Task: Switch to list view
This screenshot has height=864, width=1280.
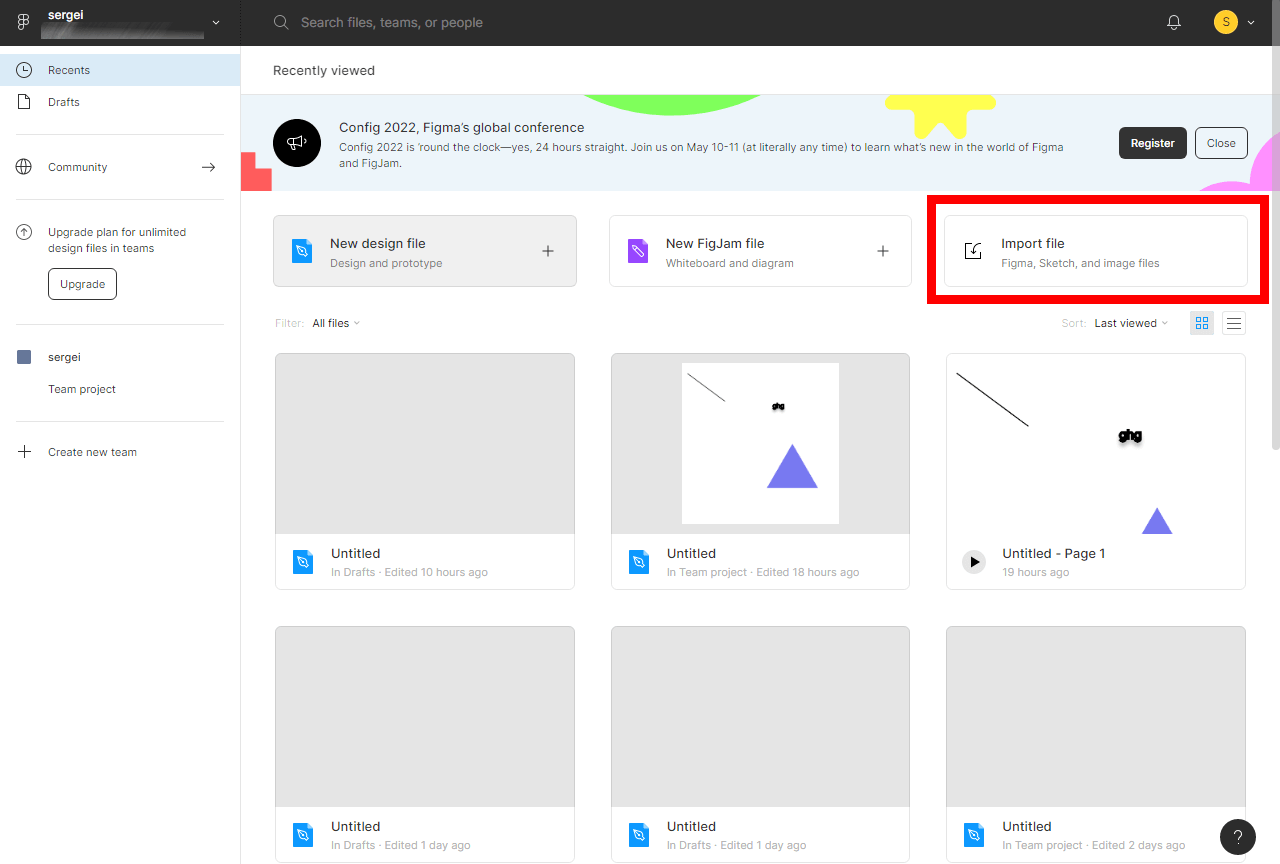Action: pyautogui.click(x=1234, y=323)
